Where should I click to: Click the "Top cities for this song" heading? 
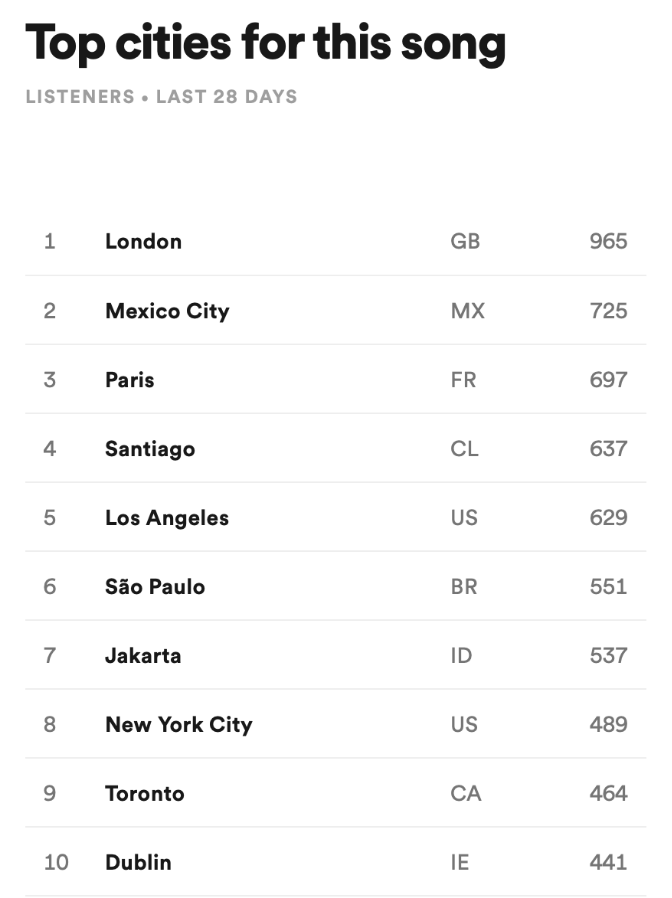coord(265,43)
